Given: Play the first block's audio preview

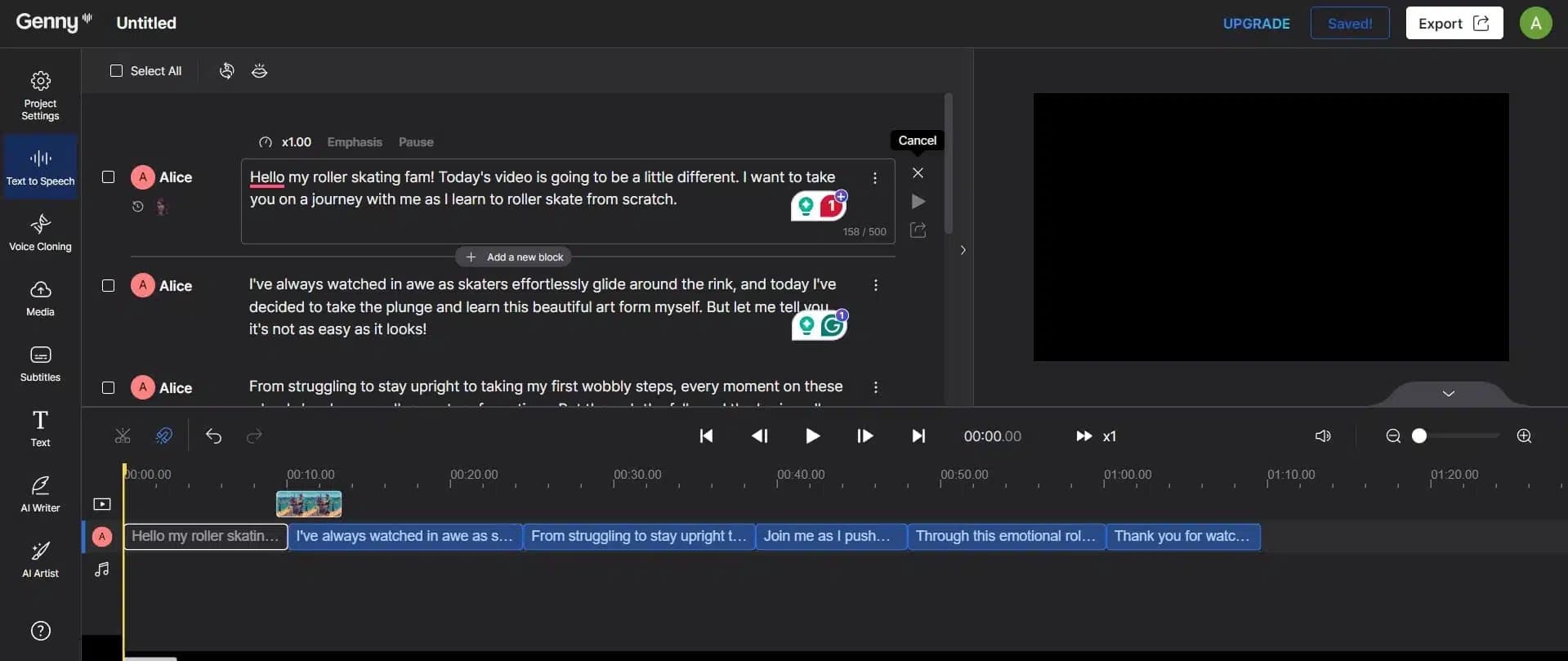Looking at the screenshot, I should tap(918, 201).
